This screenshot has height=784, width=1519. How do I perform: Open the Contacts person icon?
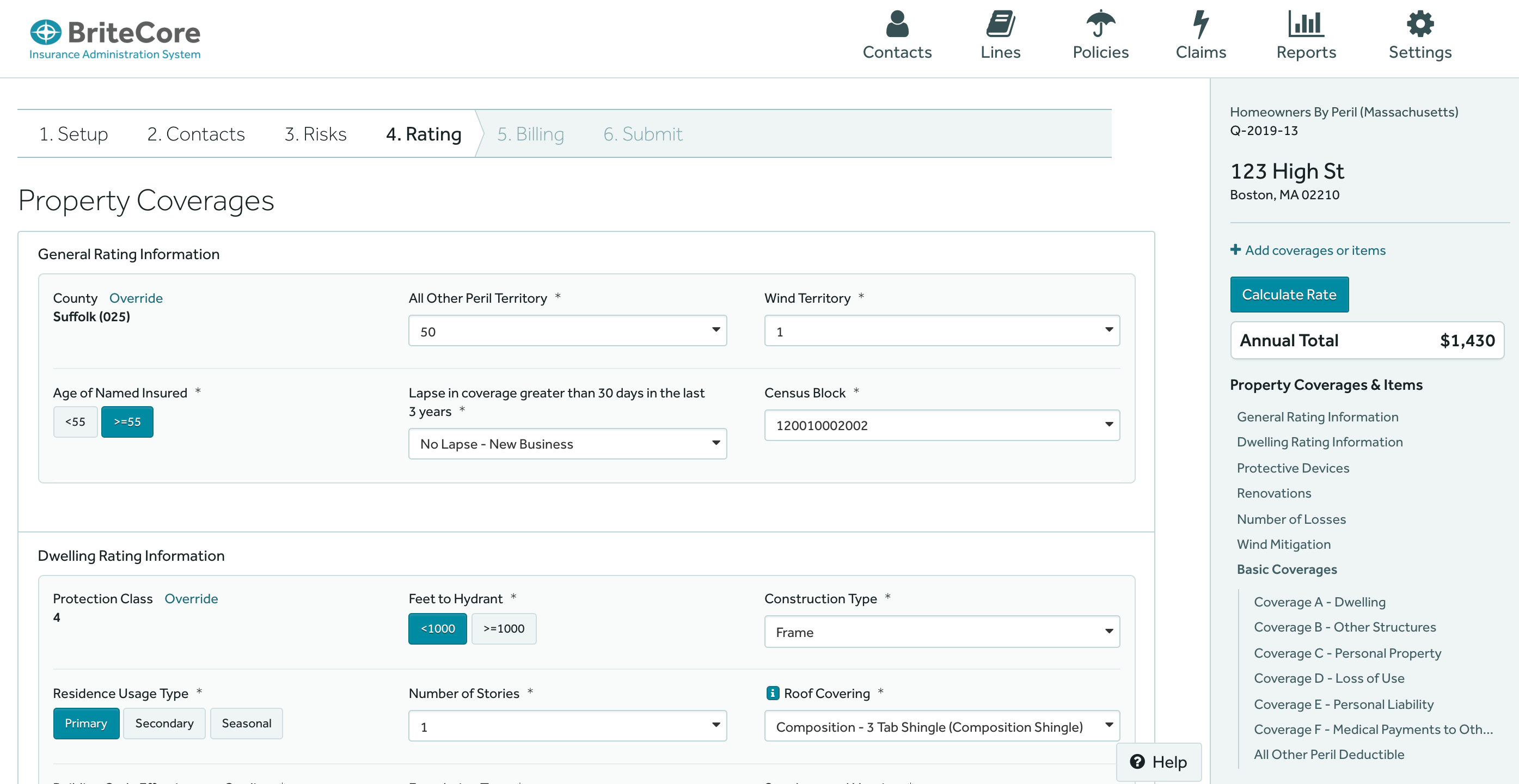click(896, 24)
